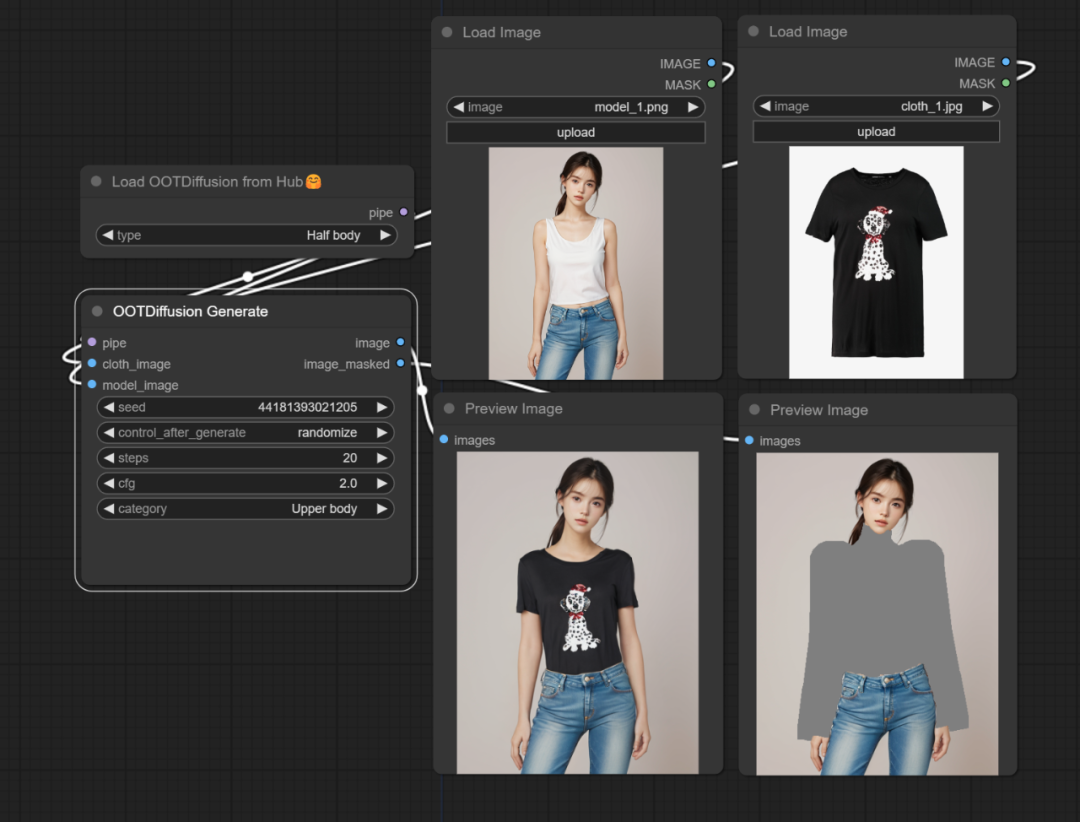
Task: Increase the seed value
Action: (x=382, y=407)
